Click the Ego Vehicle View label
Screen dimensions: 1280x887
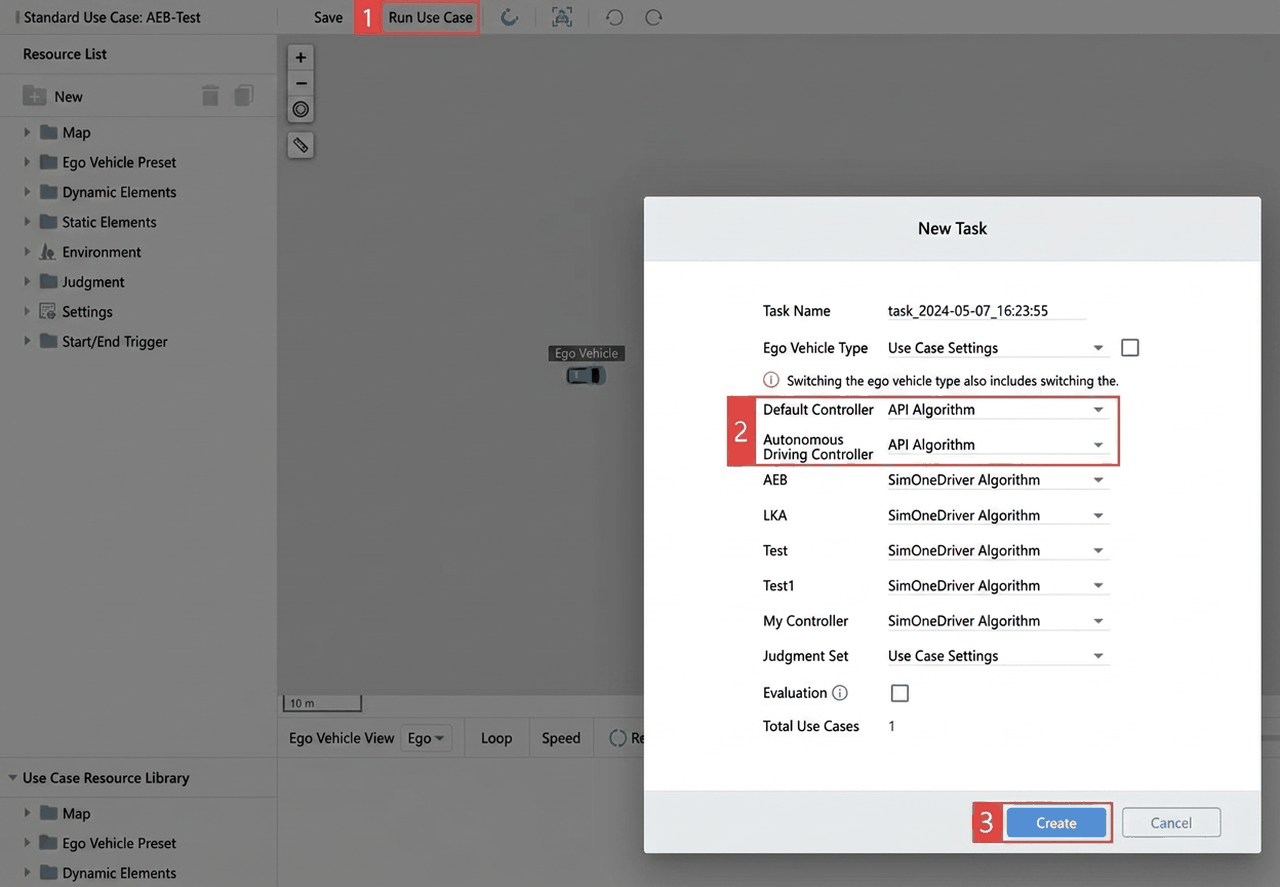pyautogui.click(x=341, y=738)
